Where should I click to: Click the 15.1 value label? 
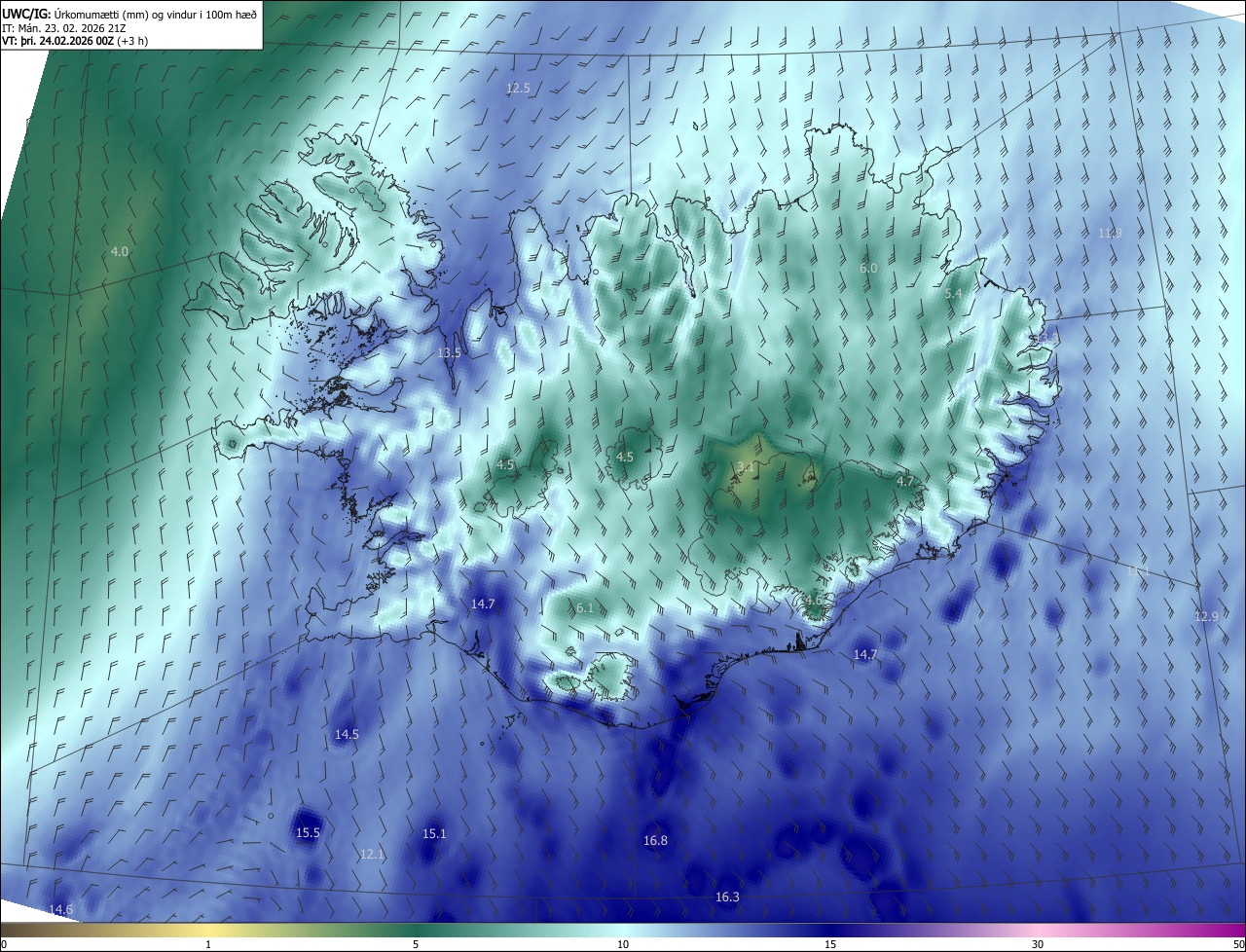point(434,833)
